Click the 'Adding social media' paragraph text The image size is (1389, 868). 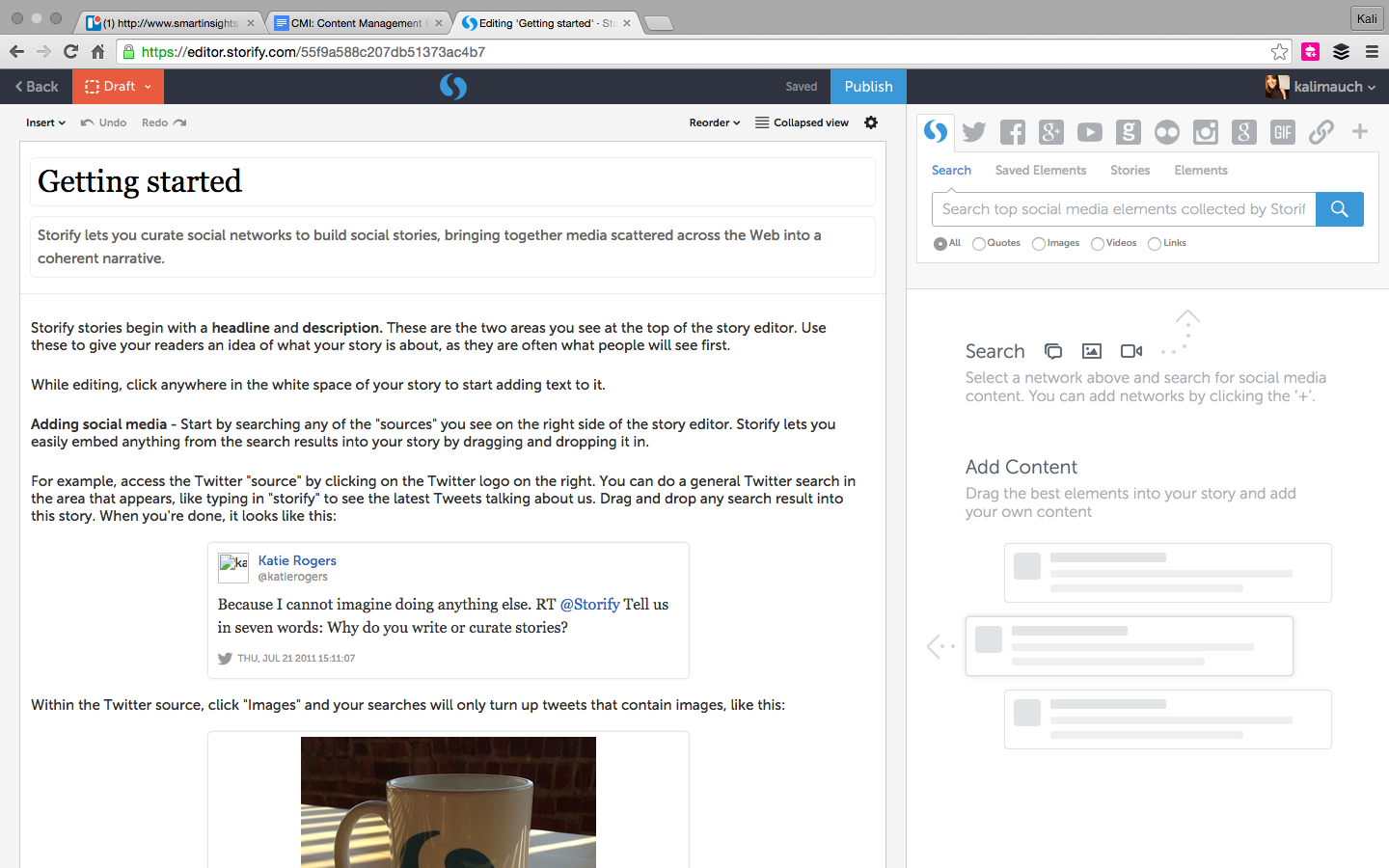(x=433, y=433)
